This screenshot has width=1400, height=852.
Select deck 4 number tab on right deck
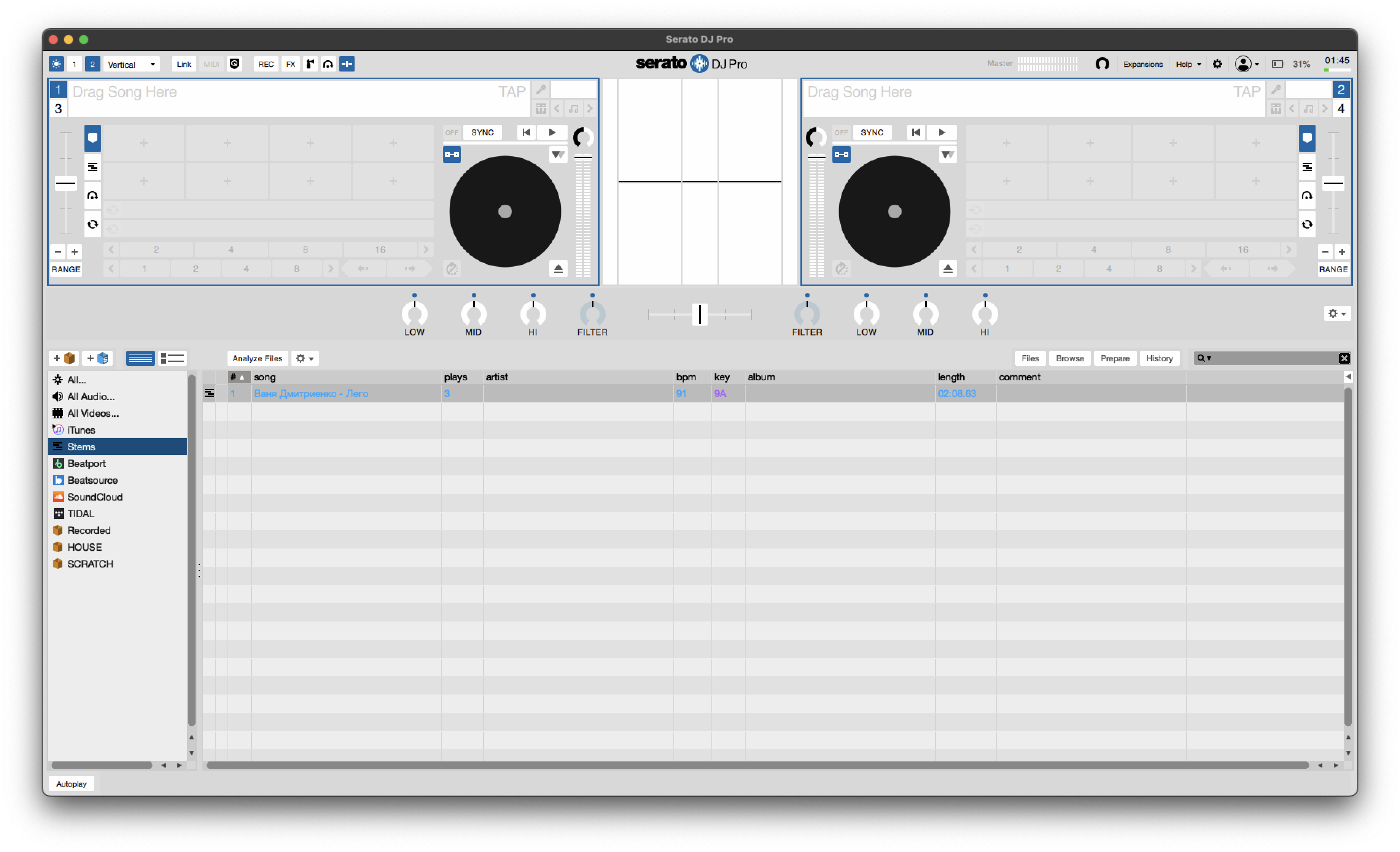click(1341, 108)
